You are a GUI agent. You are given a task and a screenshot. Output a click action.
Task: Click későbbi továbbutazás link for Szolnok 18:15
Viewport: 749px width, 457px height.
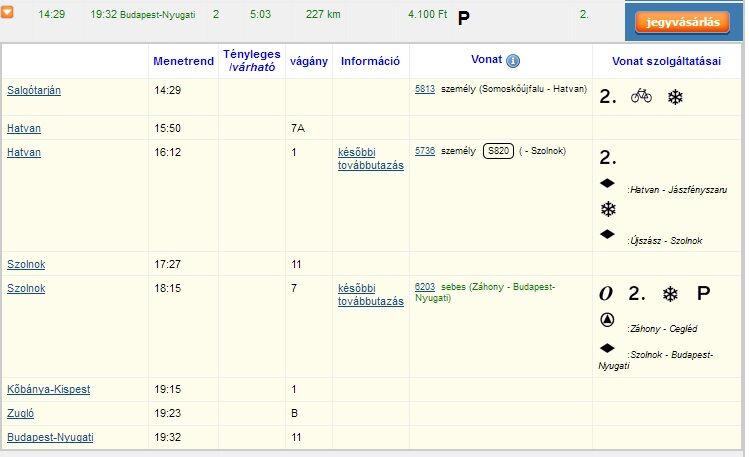371,294
